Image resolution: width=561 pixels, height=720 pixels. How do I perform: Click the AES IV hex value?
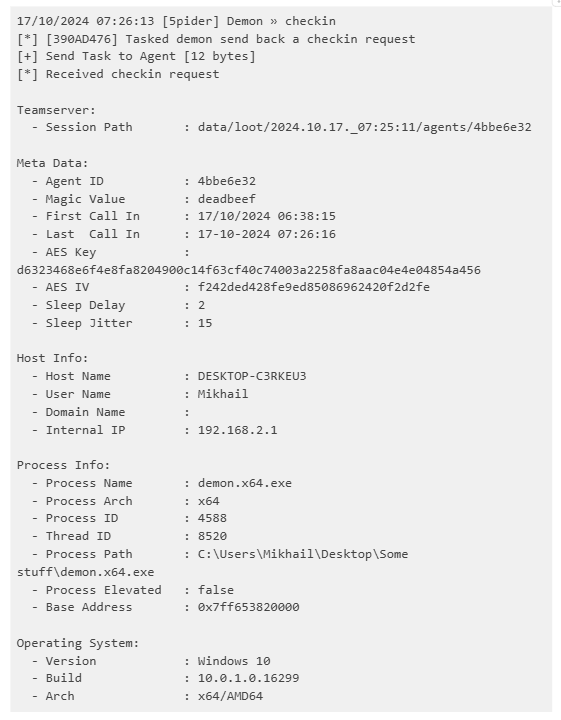pyautogui.click(x=314, y=287)
